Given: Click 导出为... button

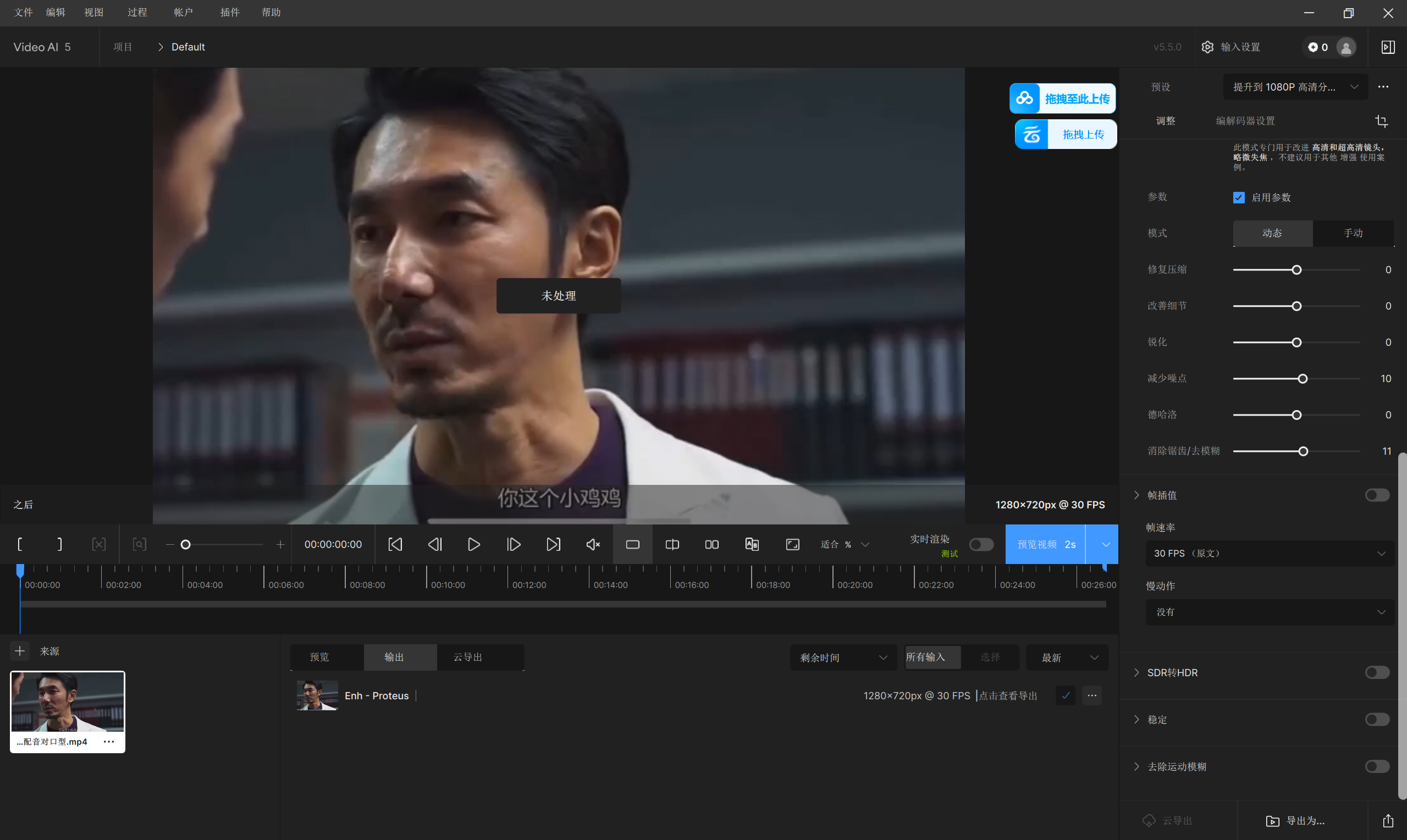Looking at the screenshot, I should (x=1296, y=821).
